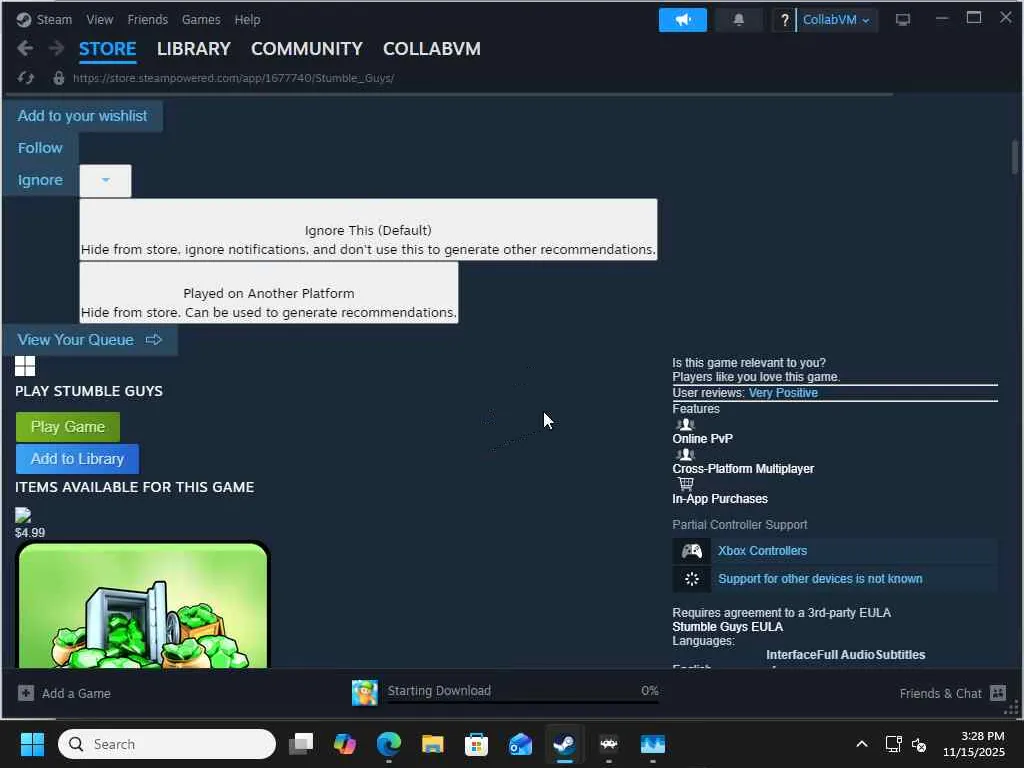The image size is (1024, 768).
Task: Open Copilot from the taskbar
Action: click(345, 744)
